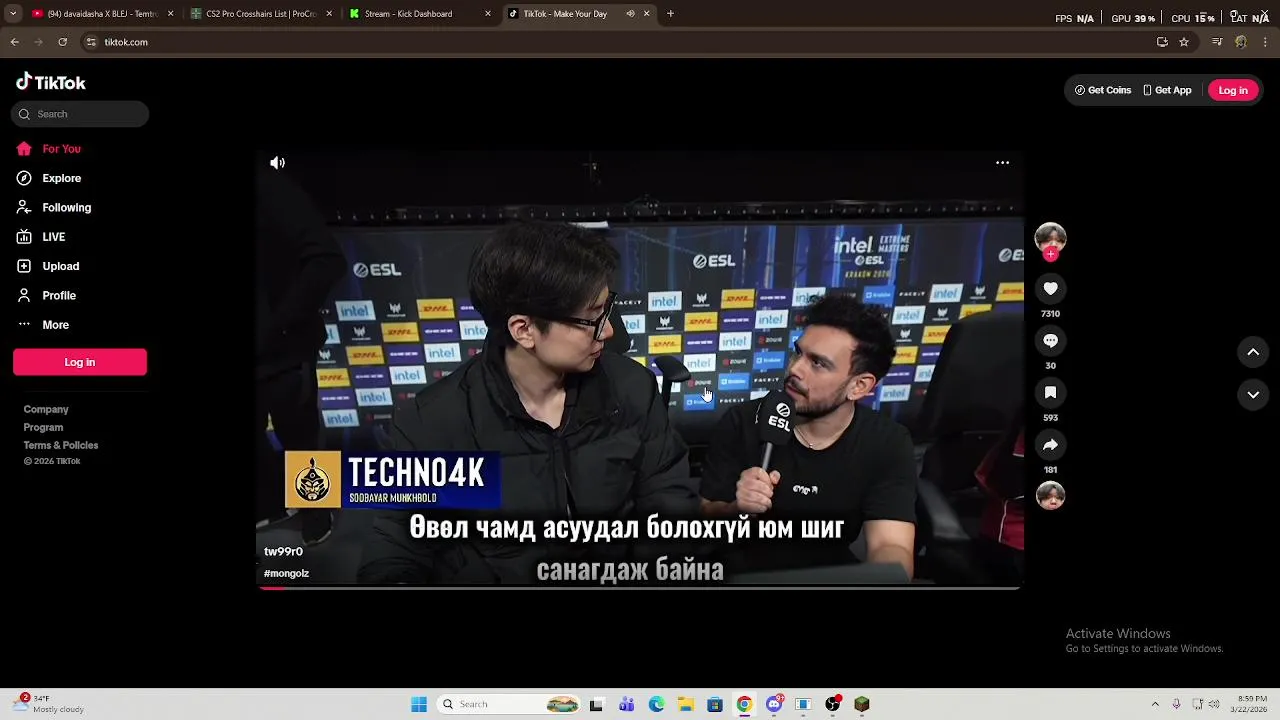Bookmark the video with the save icon

pos(1050,393)
